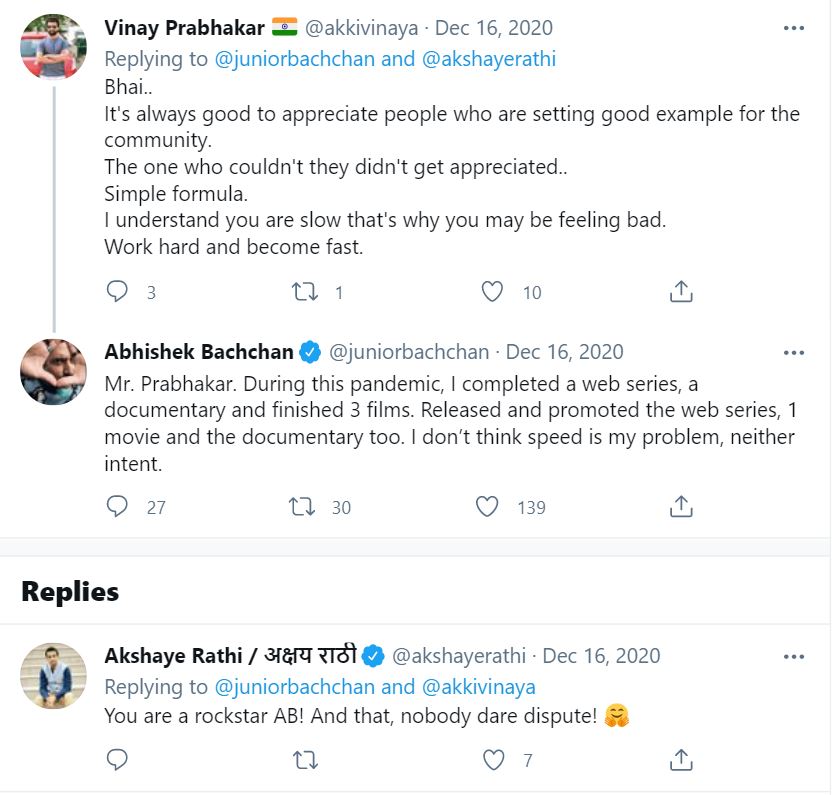Retweet Vinay Prabhakar's tweet
This screenshot has height=795, width=835.
coord(304,291)
